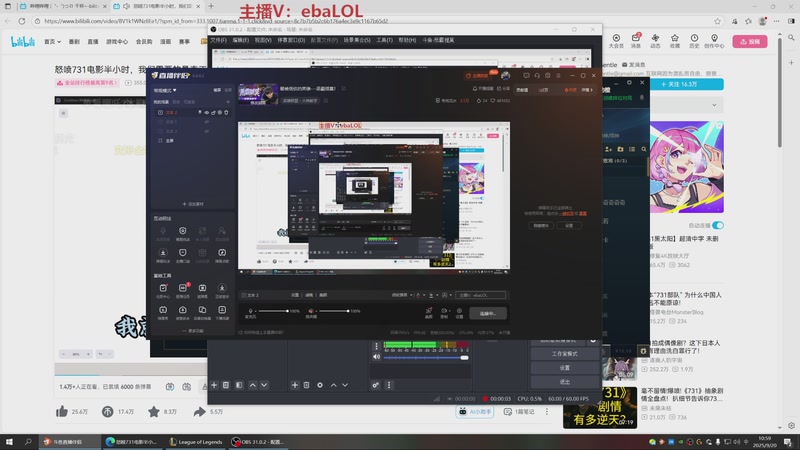Switch to OBS 31.0.2 in Windows taskbar
Screen dimensions: 800x450
click(258, 442)
